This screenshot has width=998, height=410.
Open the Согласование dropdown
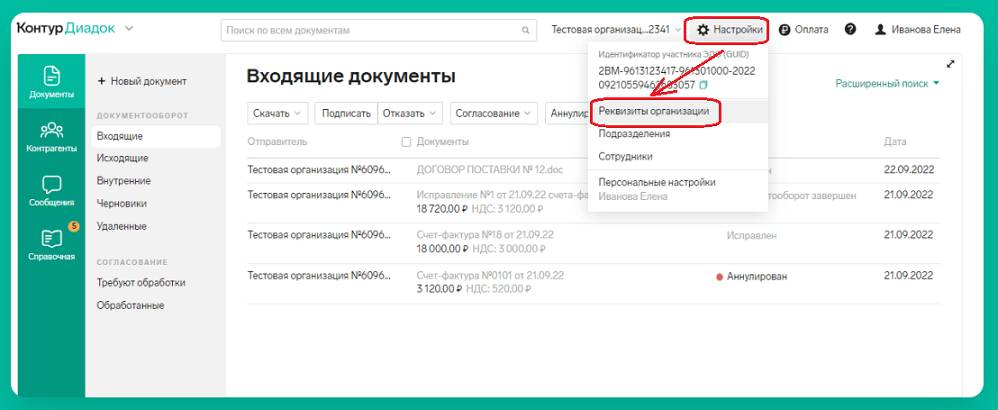tap(493, 113)
